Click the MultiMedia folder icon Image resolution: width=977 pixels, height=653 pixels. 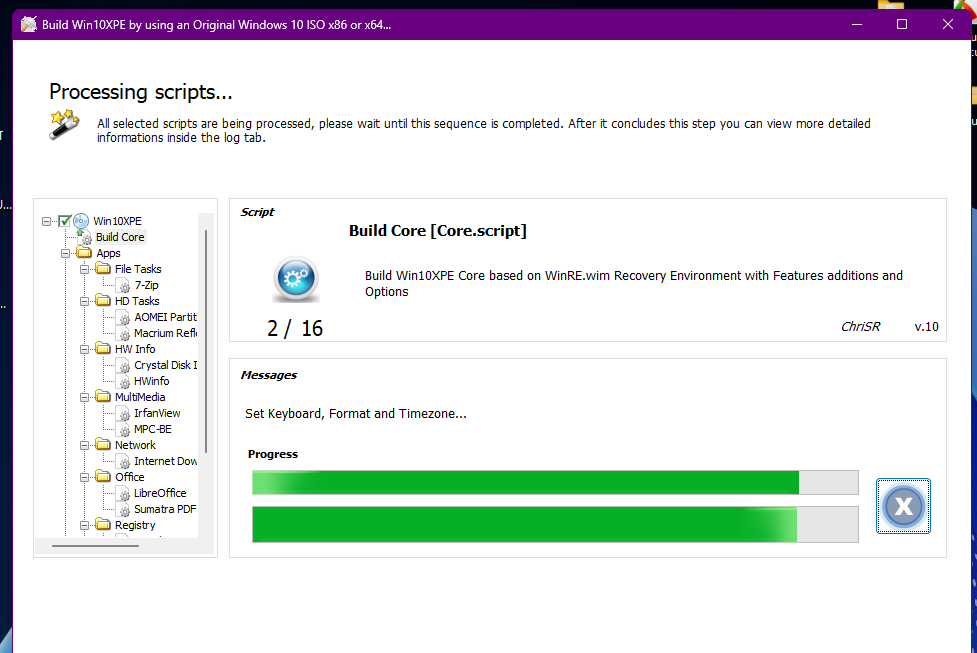(103, 396)
